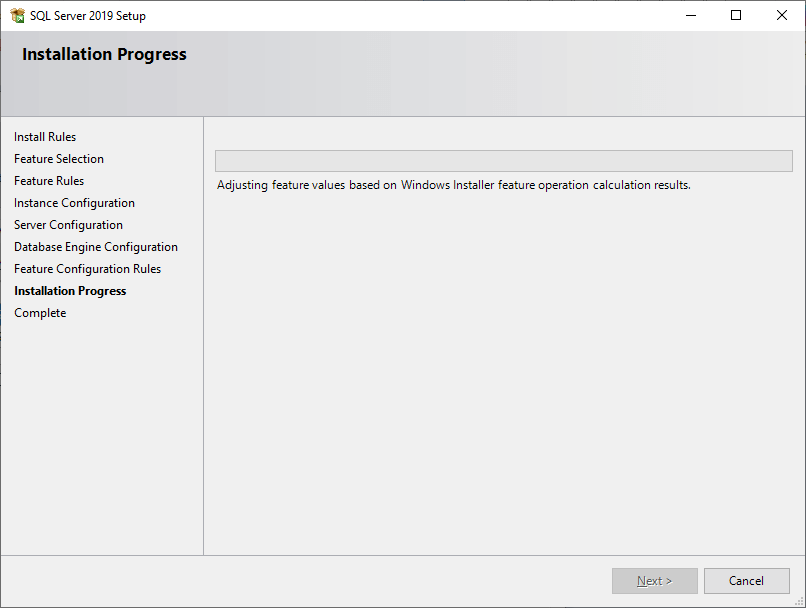This screenshot has width=806, height=608.
Task: Go to Instance Configuration step
Action: pos(74,202)
